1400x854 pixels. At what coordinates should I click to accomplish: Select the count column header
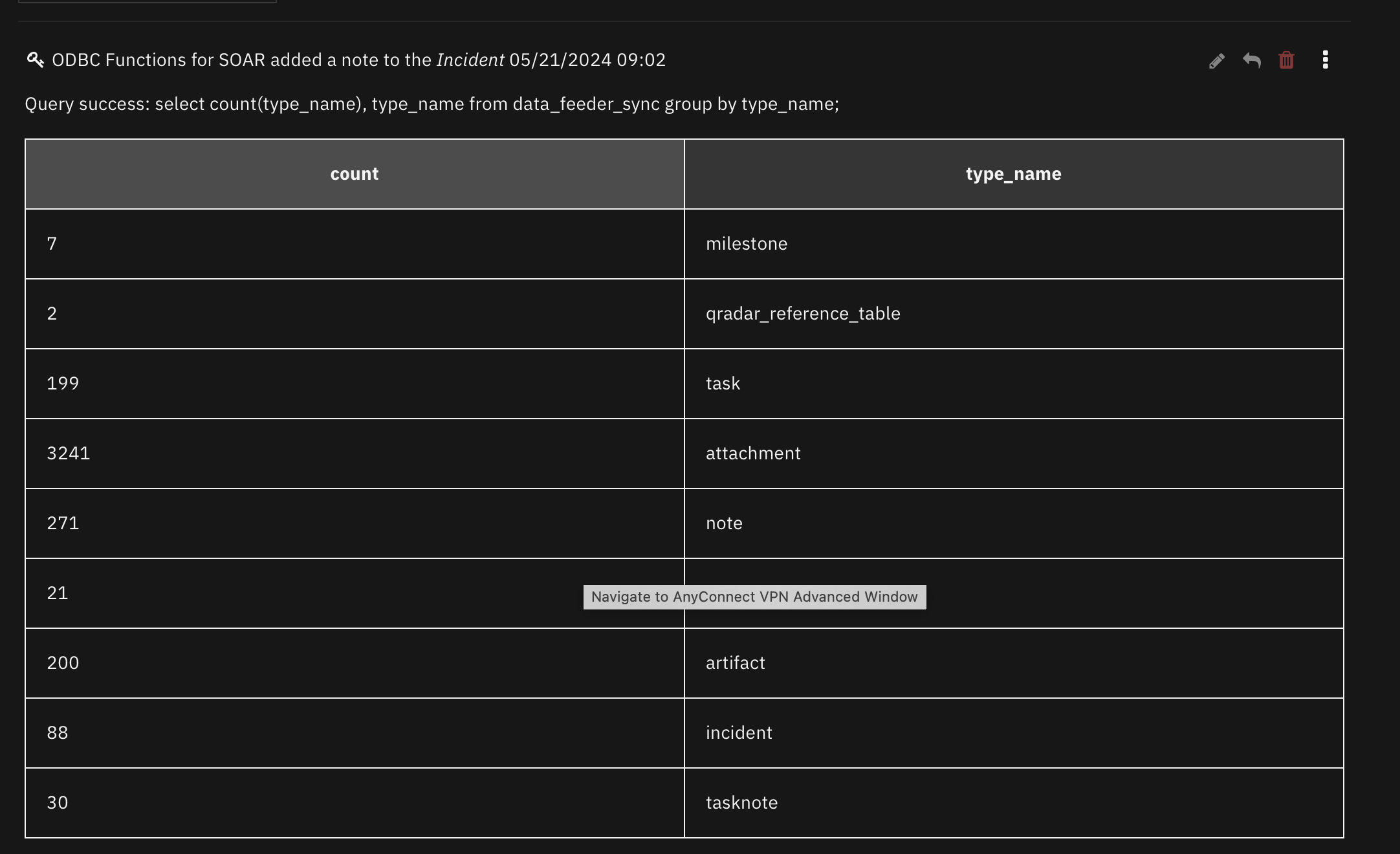(x=355, y=173)
